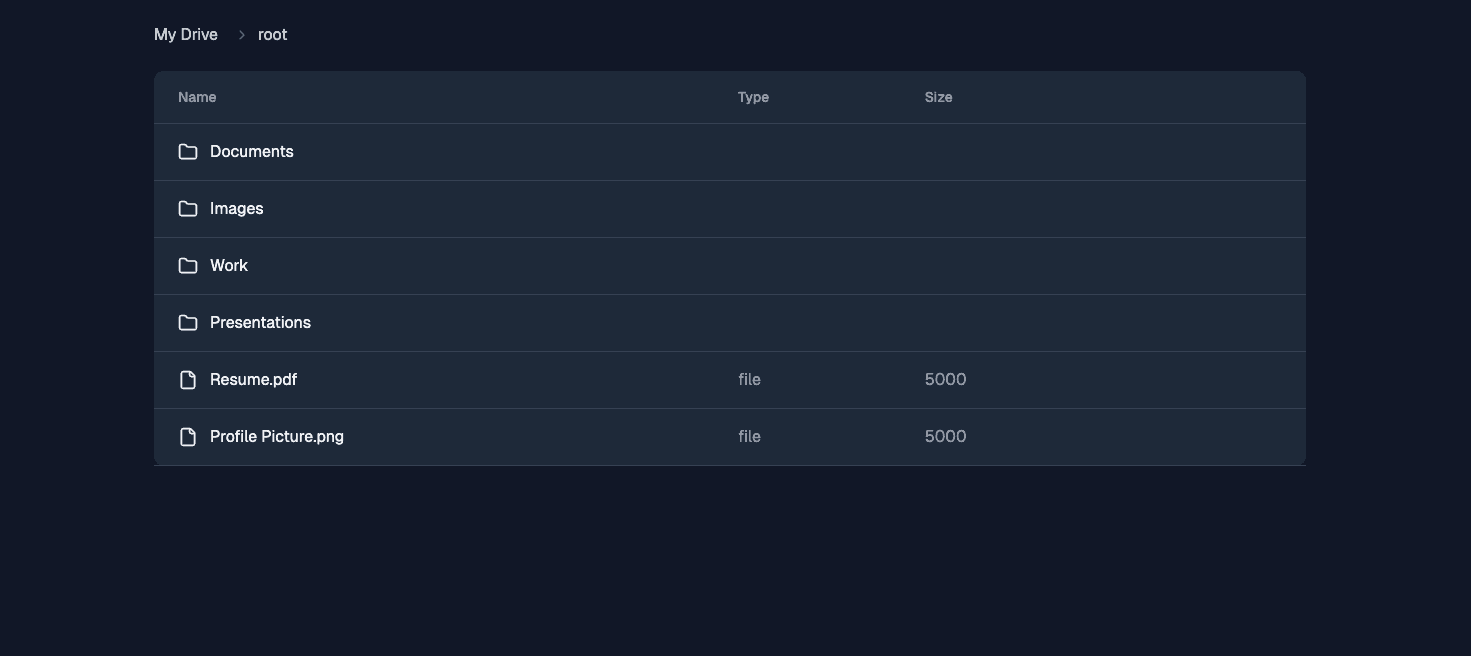1471x656 pixels.
Task: Open the Profile Picture.png file name
Action: tap(277, 437)
